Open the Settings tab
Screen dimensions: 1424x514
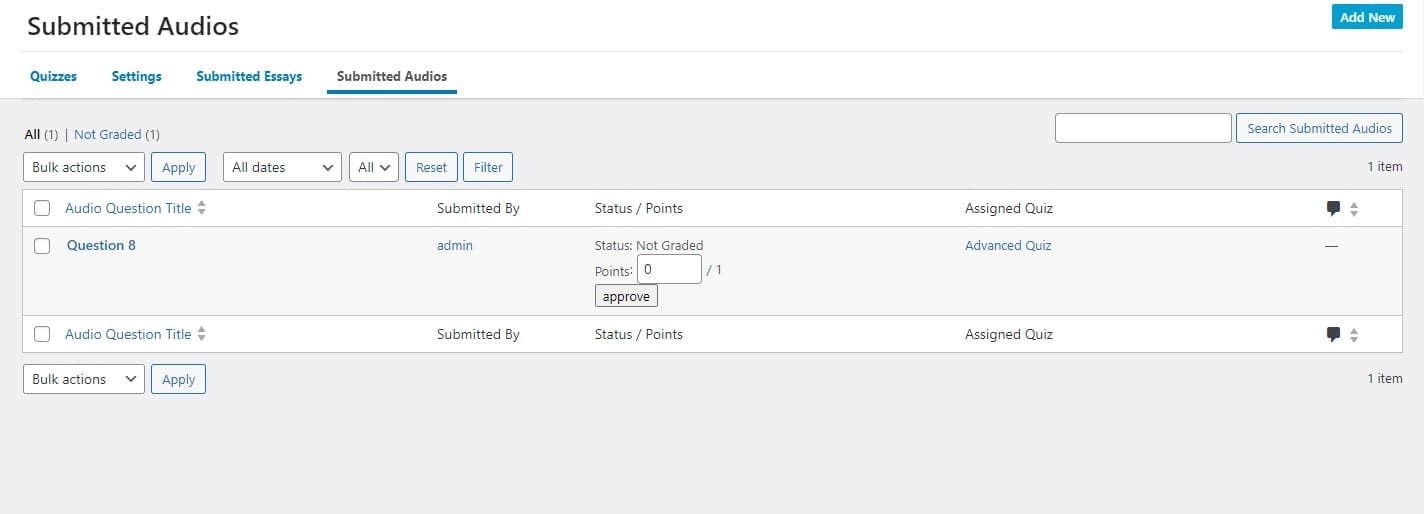(136, 76)
